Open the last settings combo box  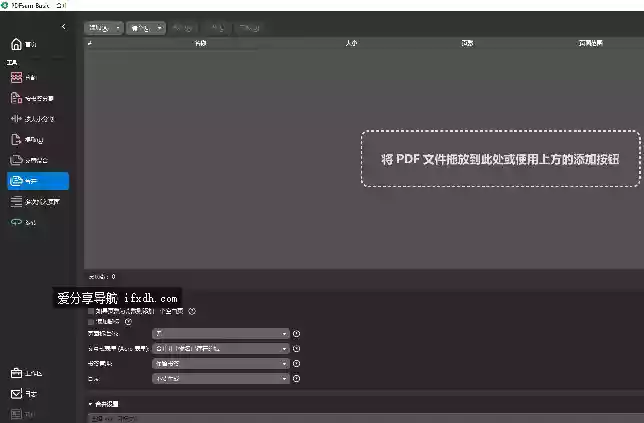(x=221, y=379)
